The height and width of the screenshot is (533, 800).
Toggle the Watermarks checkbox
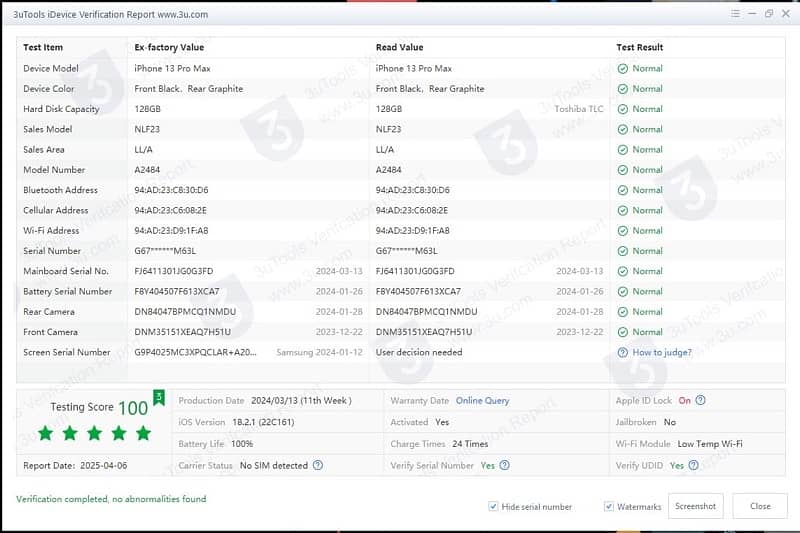[x=609, y=506]
